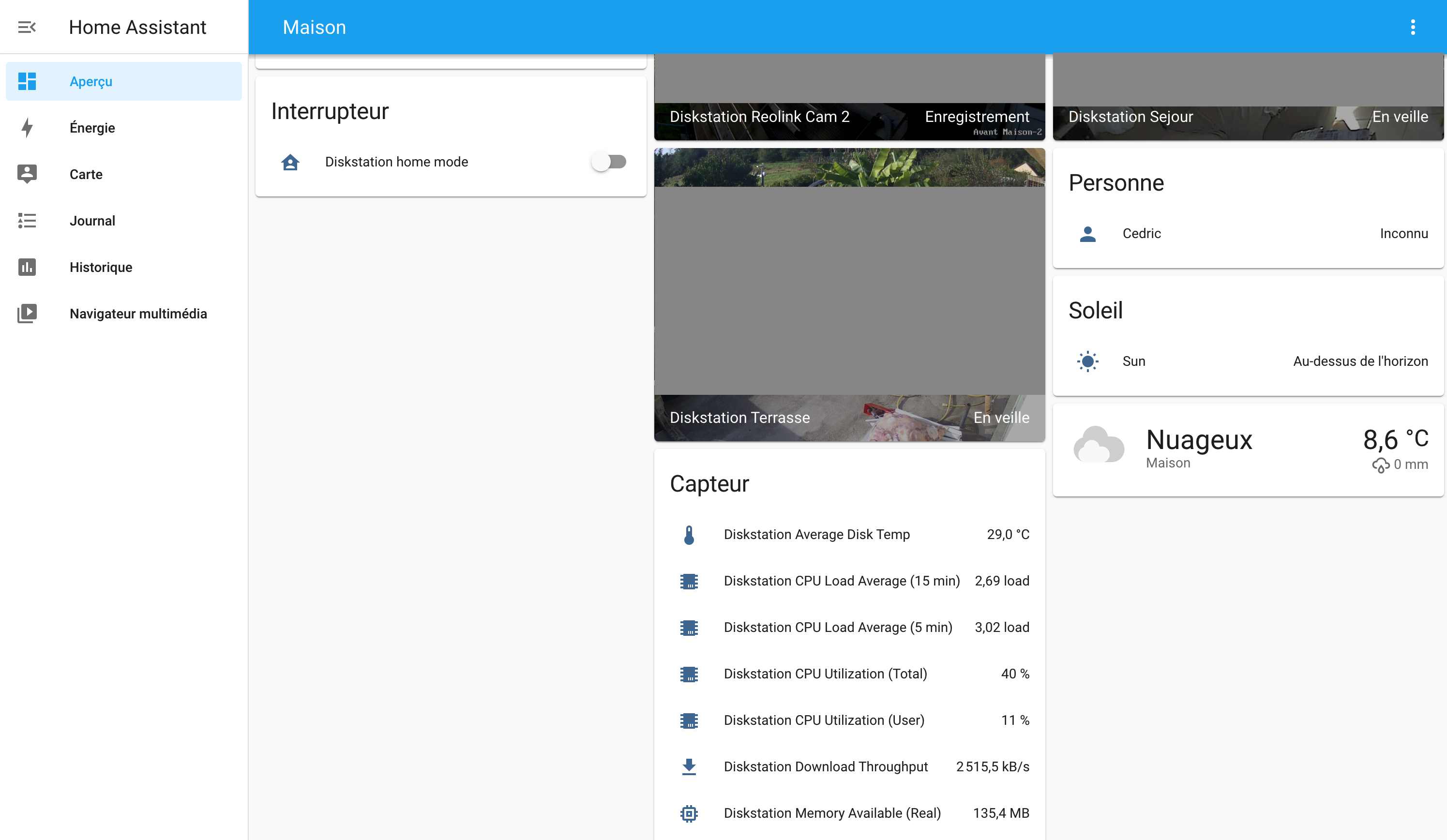
Task: Click the 2 515,5 kB/s throughput value
Action: (x=993, y=767)
